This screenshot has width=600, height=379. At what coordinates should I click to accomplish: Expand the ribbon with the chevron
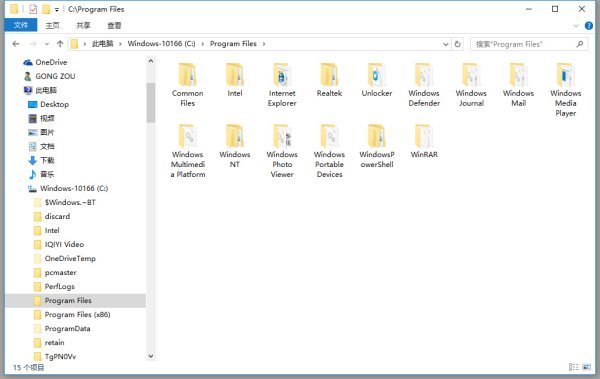click(x=576, y=26)
